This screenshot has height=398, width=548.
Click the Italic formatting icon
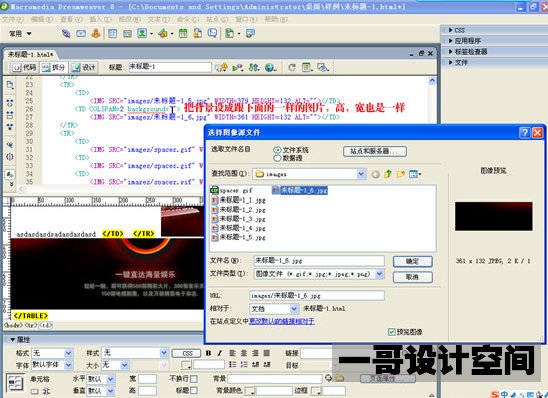click(219, 353)
